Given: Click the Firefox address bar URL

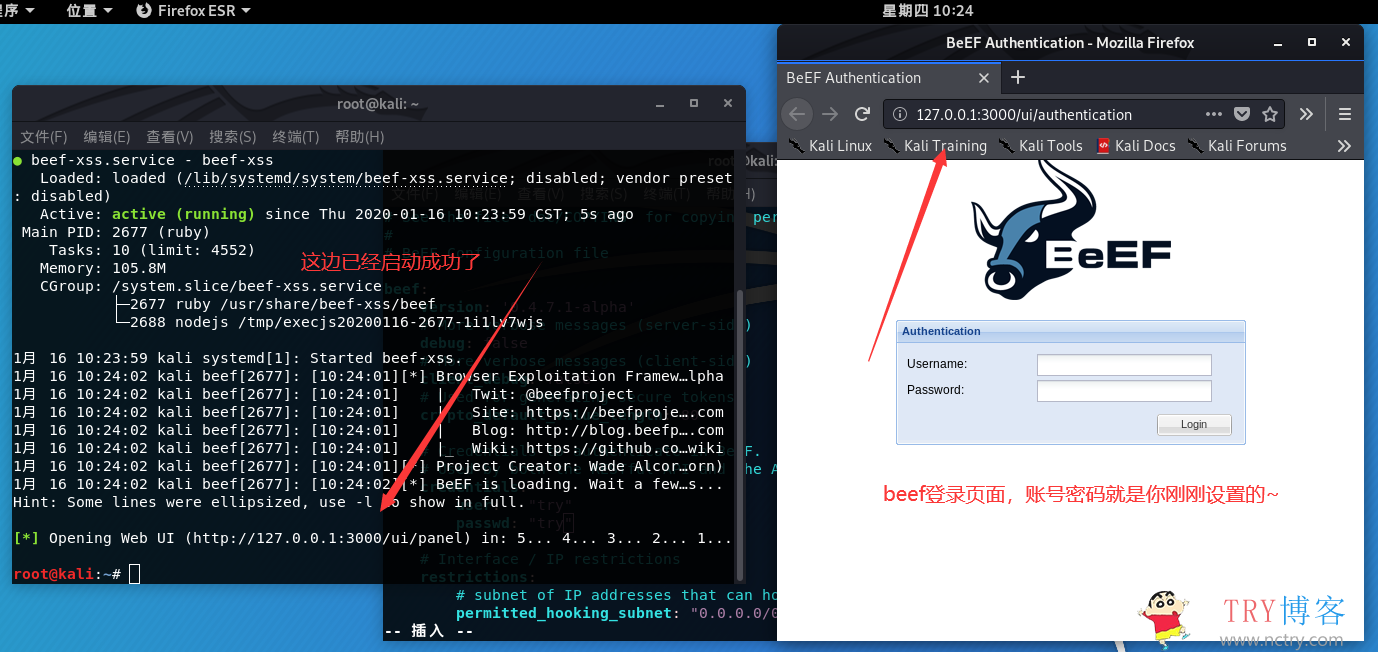Looking at the screenshot, I should point(1024,115).
